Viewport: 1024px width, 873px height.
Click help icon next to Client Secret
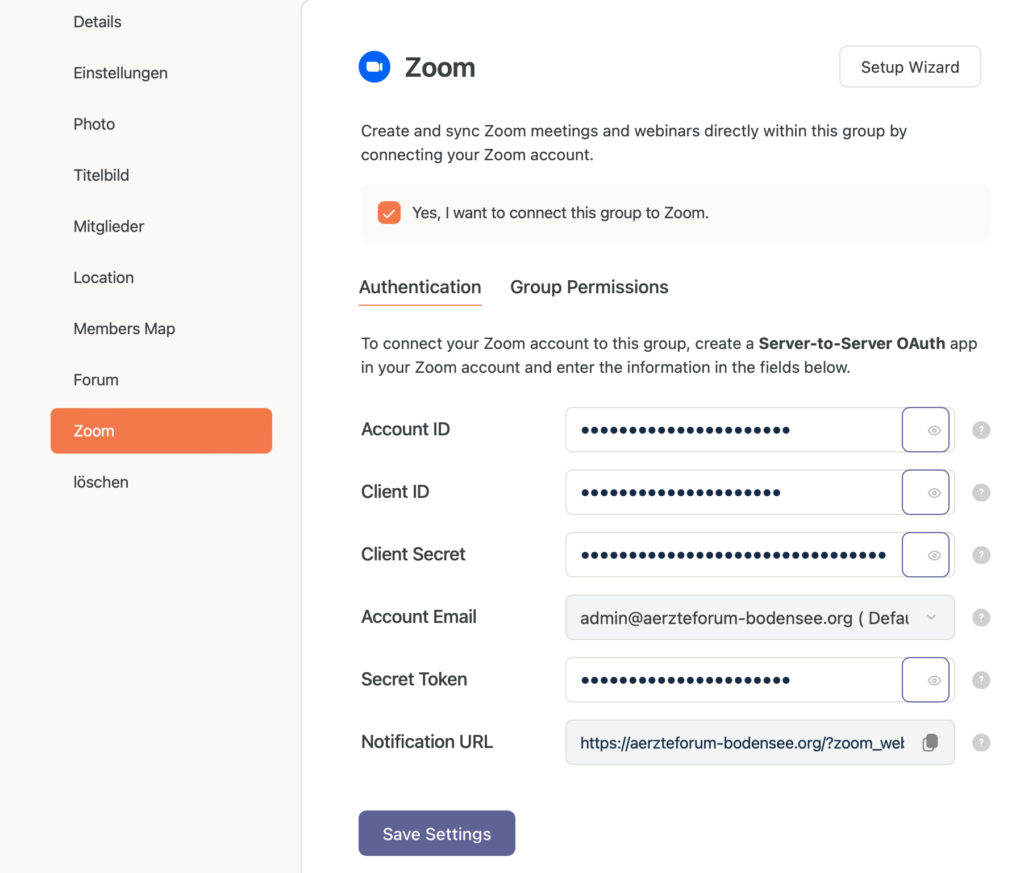[x=981, y=555]
